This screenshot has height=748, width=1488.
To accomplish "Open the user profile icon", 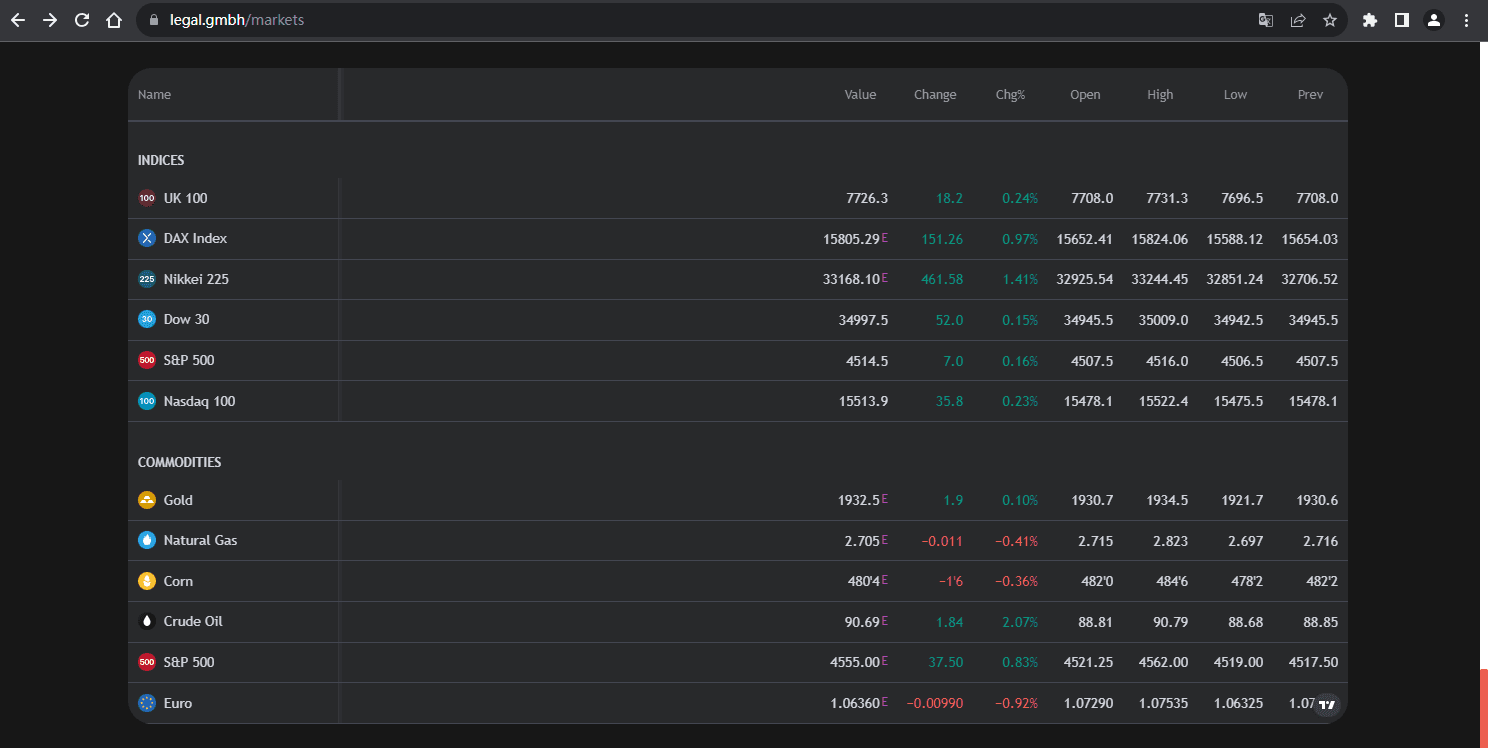I will coord(1434,20).
